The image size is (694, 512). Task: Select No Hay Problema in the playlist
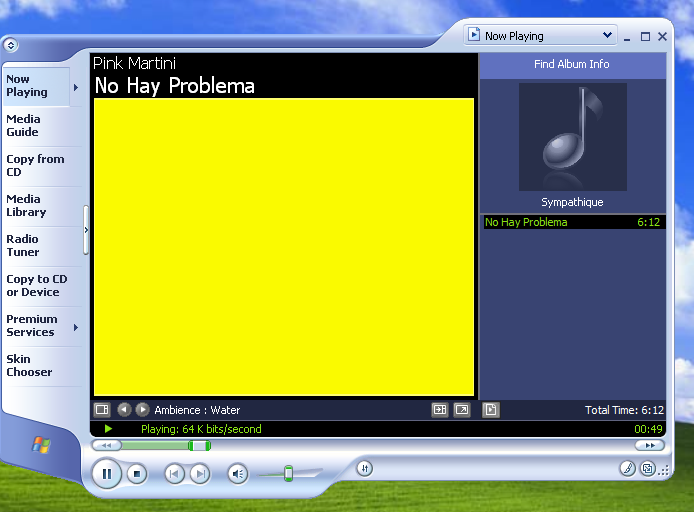(x=574, y=222)
